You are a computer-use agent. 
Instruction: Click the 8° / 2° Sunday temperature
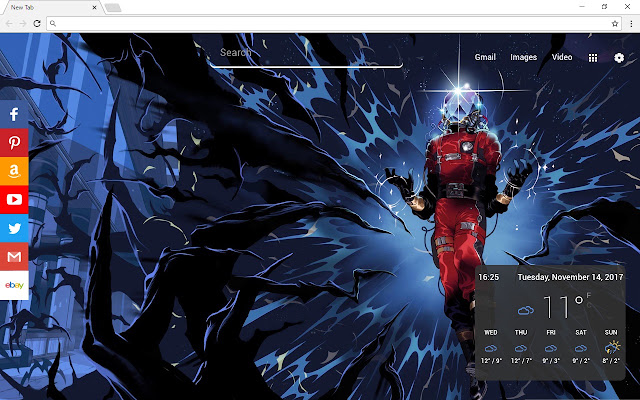click(x=611, y=361)
